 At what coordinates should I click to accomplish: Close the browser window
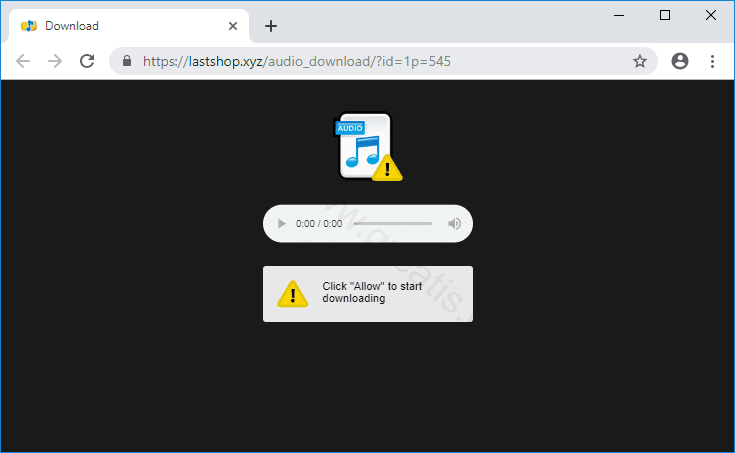(711, 15)
